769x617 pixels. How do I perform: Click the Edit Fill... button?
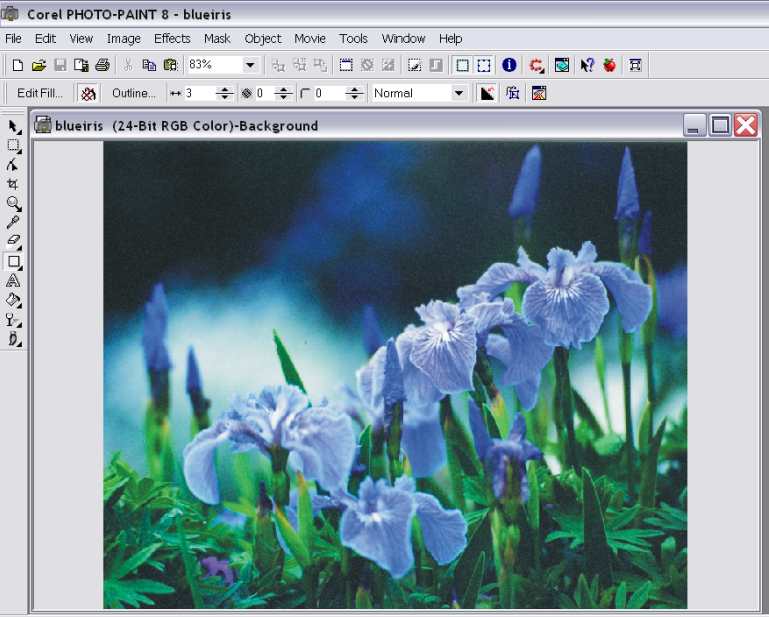tap(40, 93)
